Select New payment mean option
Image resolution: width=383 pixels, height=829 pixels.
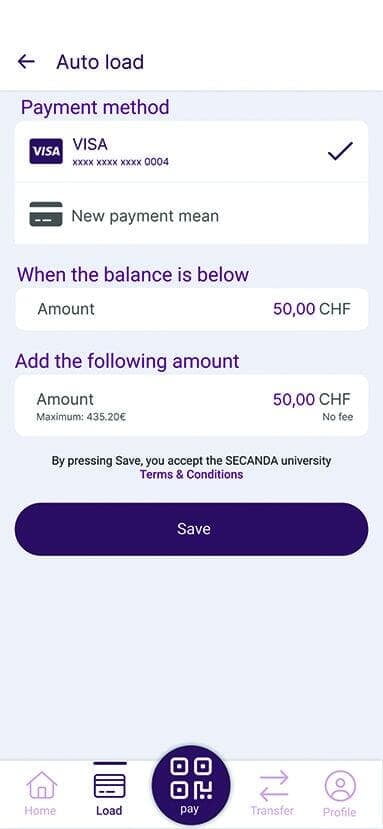[191, 214]
